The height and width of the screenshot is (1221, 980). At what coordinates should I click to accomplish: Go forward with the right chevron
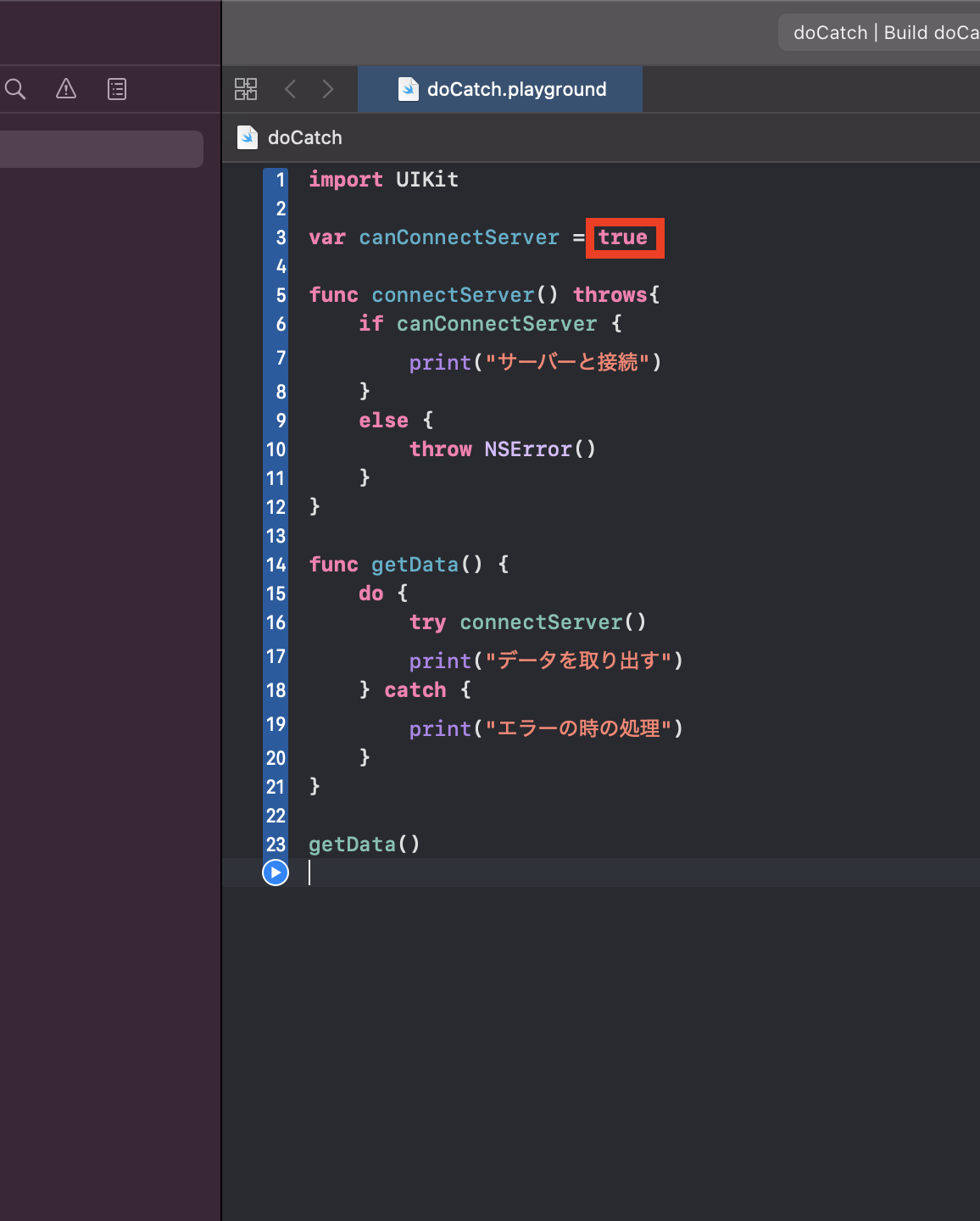click(328, 89)
